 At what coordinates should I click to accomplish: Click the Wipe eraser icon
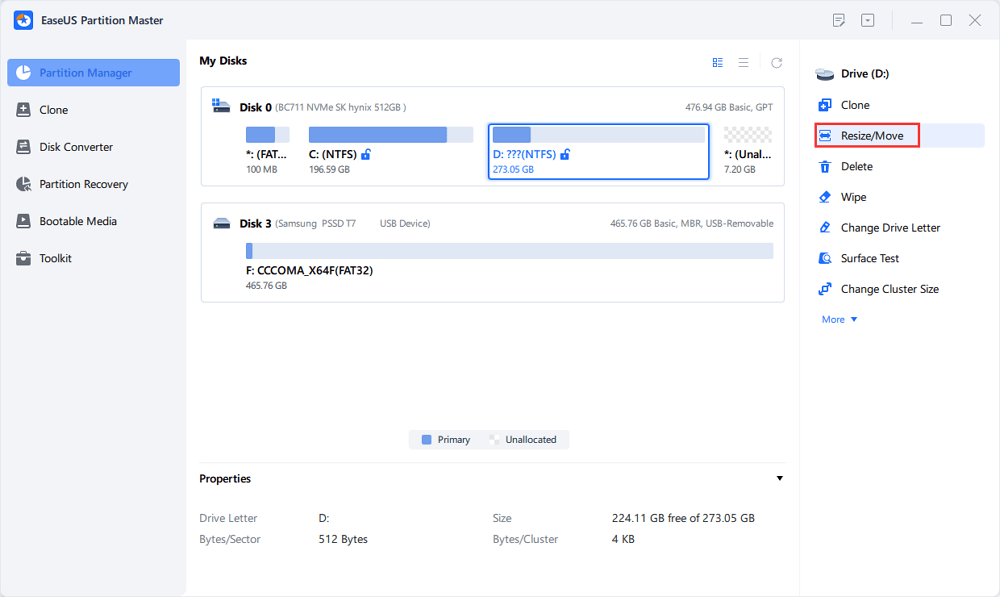pos(825,197)
